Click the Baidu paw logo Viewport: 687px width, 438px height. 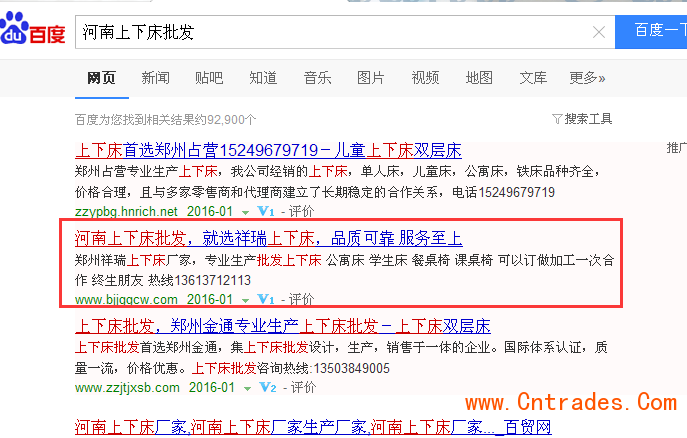[33, 28]
